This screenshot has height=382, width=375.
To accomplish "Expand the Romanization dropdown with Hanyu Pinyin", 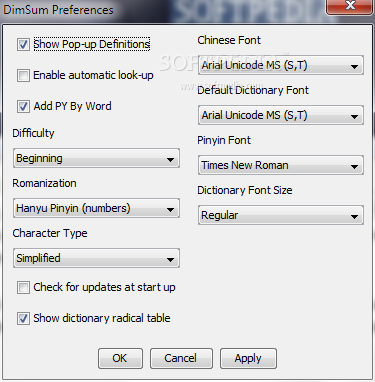I will click(x=96, y=208).
